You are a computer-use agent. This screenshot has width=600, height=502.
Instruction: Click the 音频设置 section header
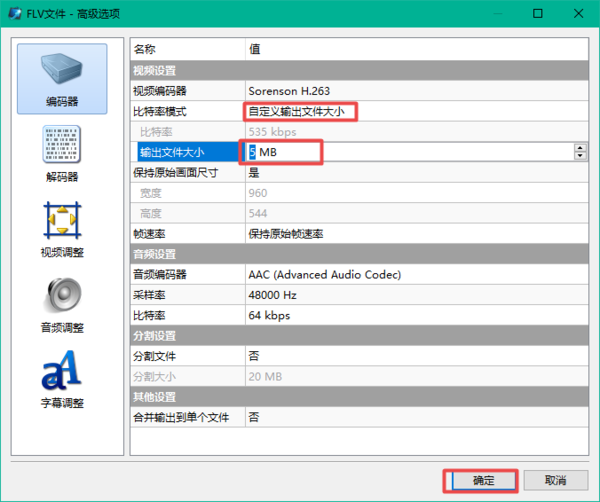(x=359, y=254)
